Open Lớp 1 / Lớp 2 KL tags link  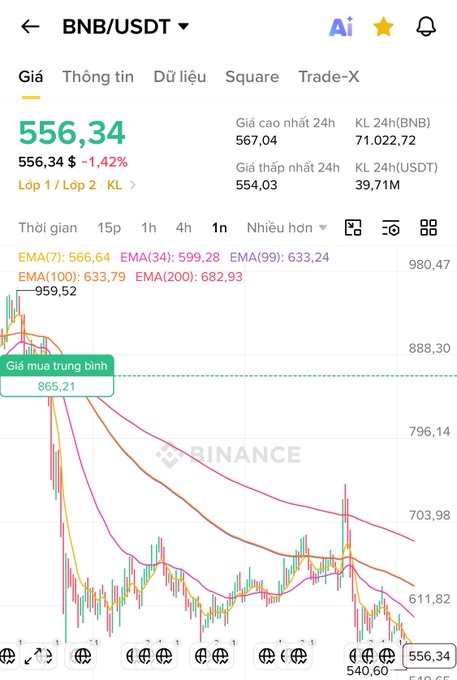[77, 185]
